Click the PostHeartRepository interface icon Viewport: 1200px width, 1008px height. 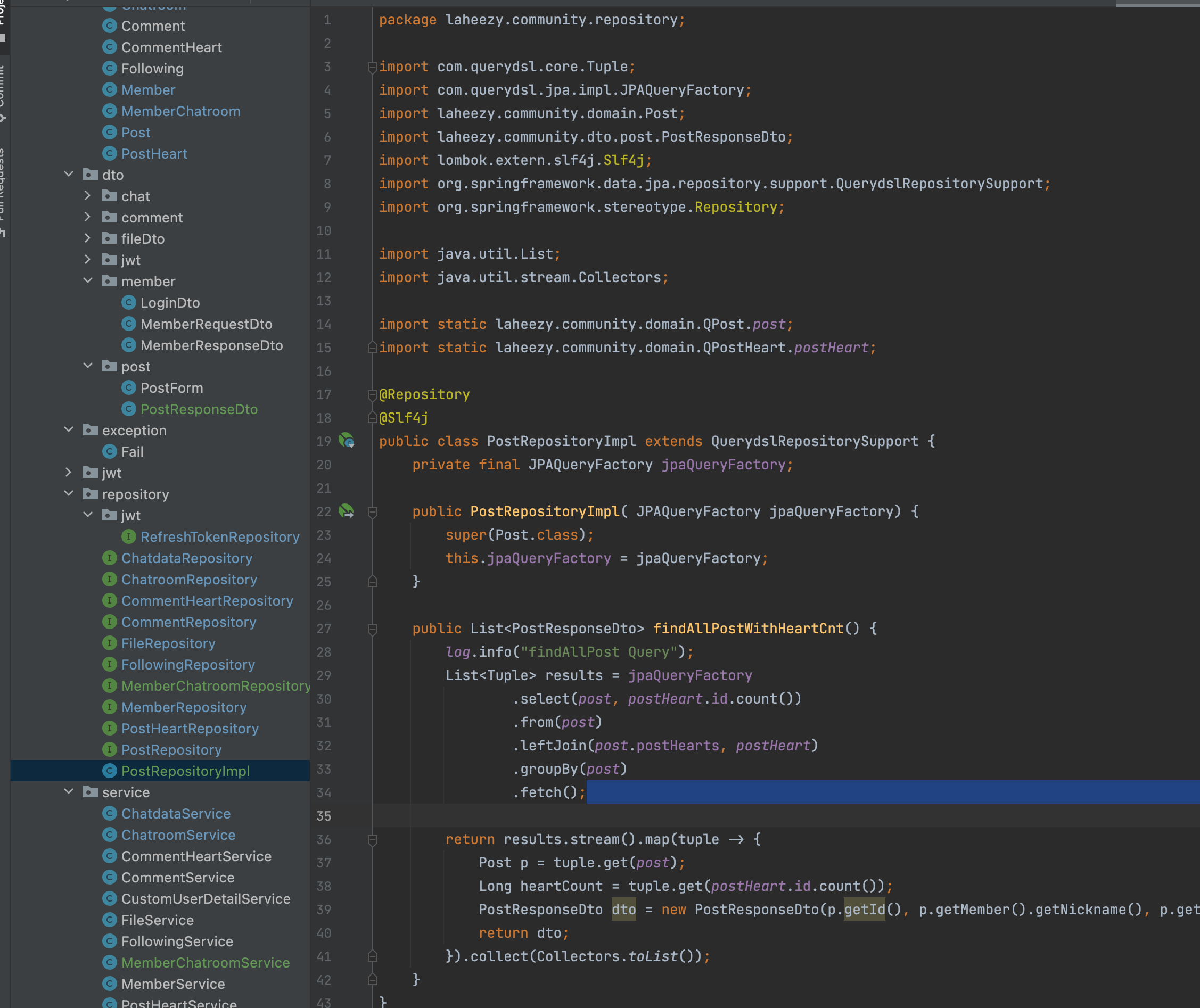tap(110, 728)
